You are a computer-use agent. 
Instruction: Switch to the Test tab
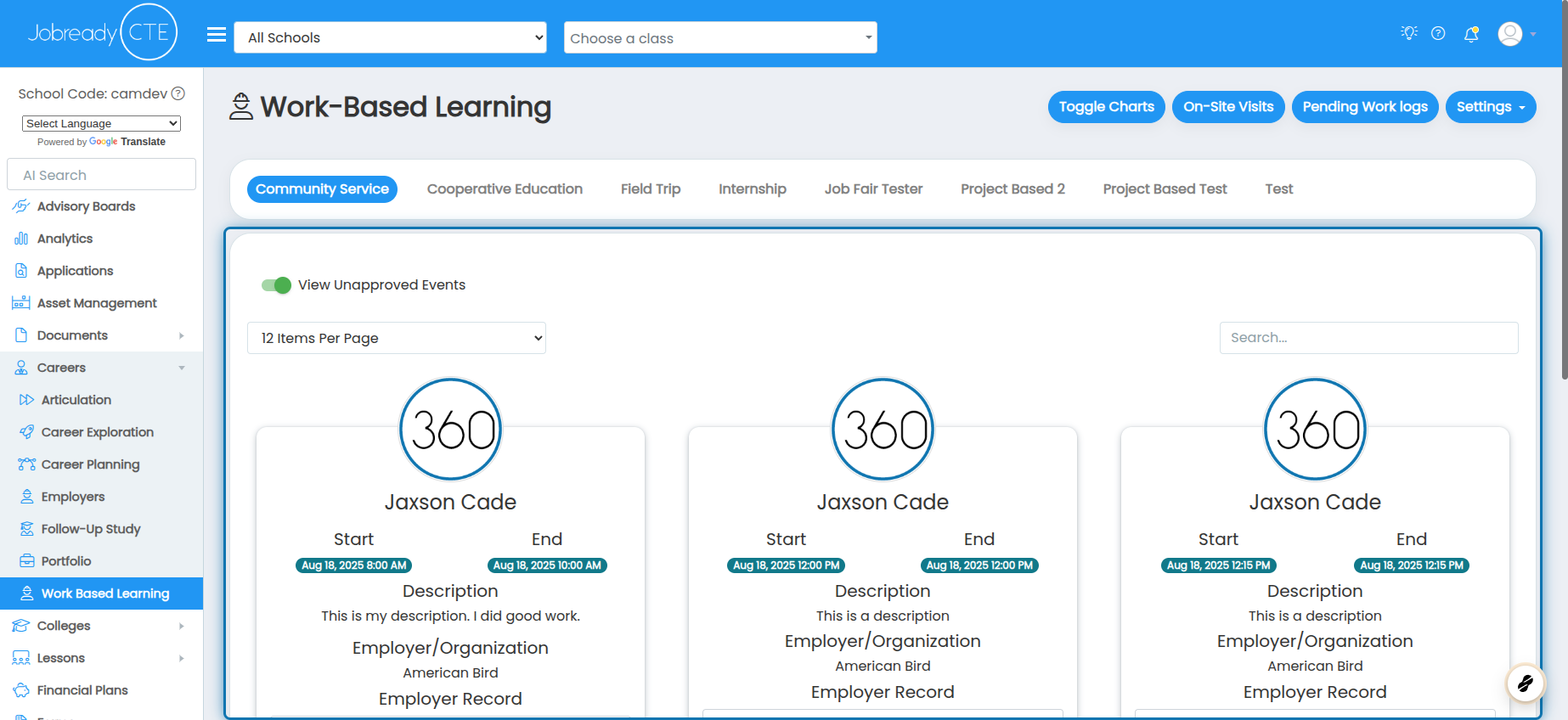(x=1278, y=189)
